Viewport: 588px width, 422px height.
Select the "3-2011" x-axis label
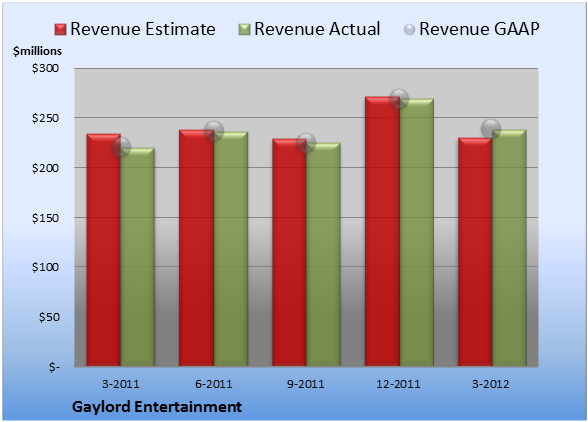click(x=121, y=384)
